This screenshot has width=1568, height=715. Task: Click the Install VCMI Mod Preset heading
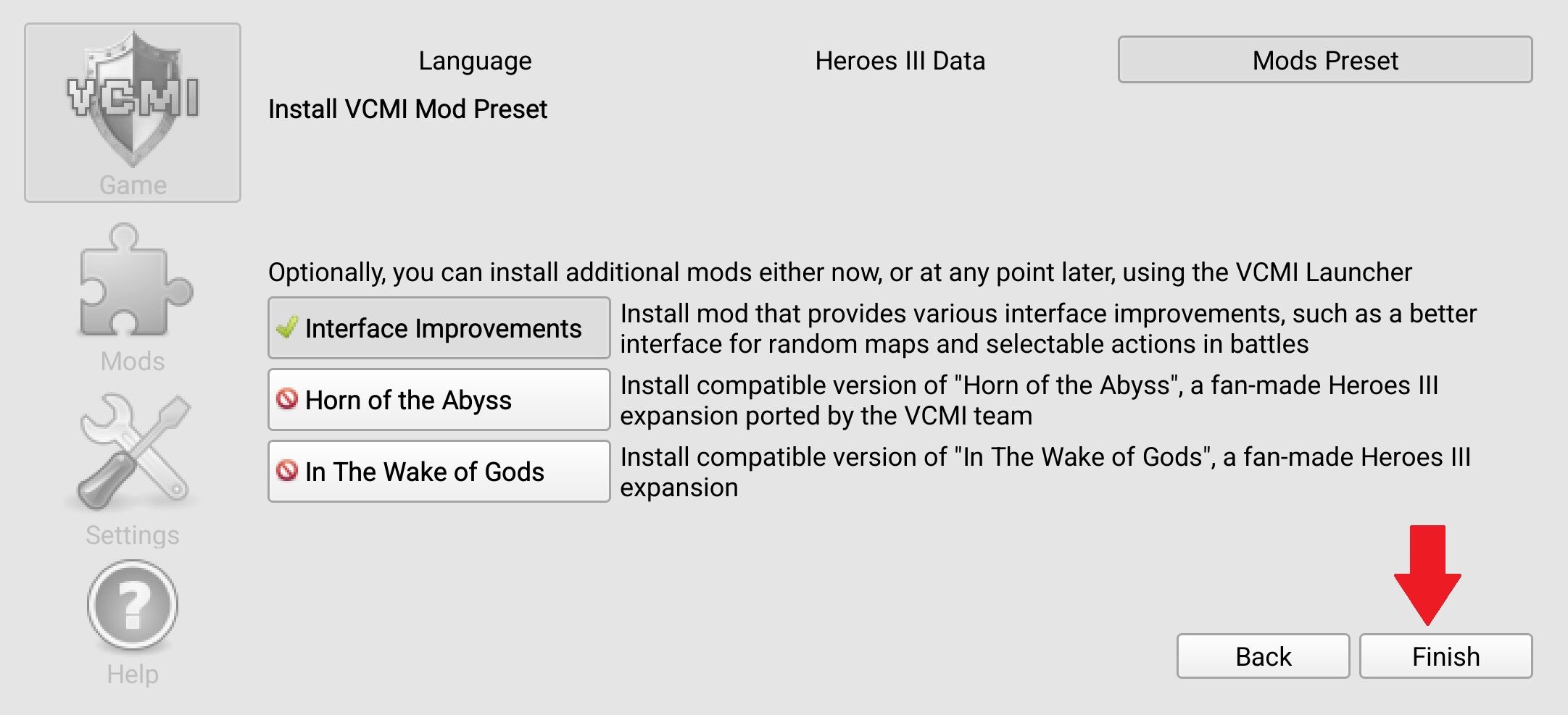tap(407, 109)
